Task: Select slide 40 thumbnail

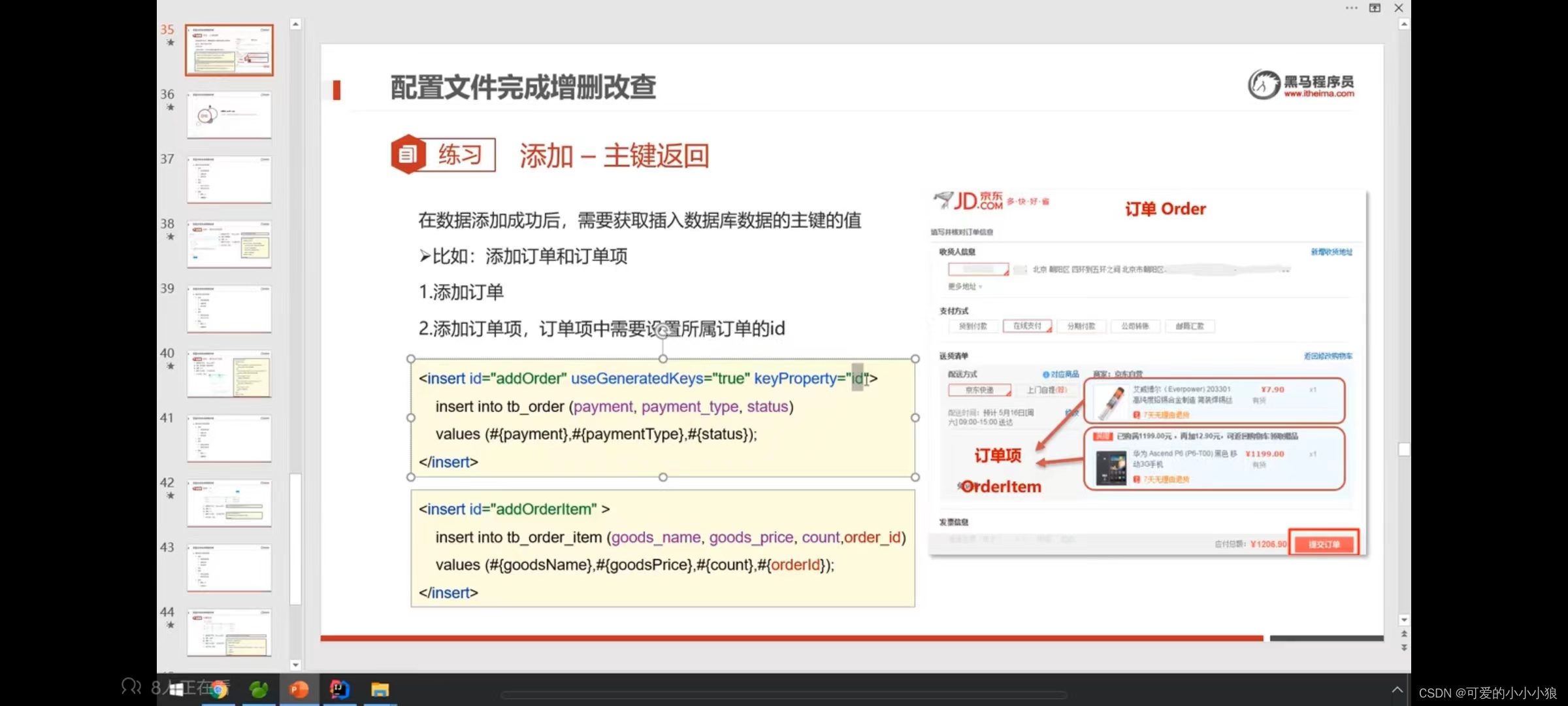Action: (x=229, y=373)
